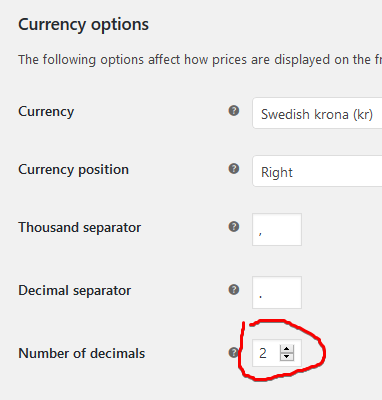Decrease decimals with the down stepper arrow
Viewport: 382px width, 400px height.
[x=287, y=357]
